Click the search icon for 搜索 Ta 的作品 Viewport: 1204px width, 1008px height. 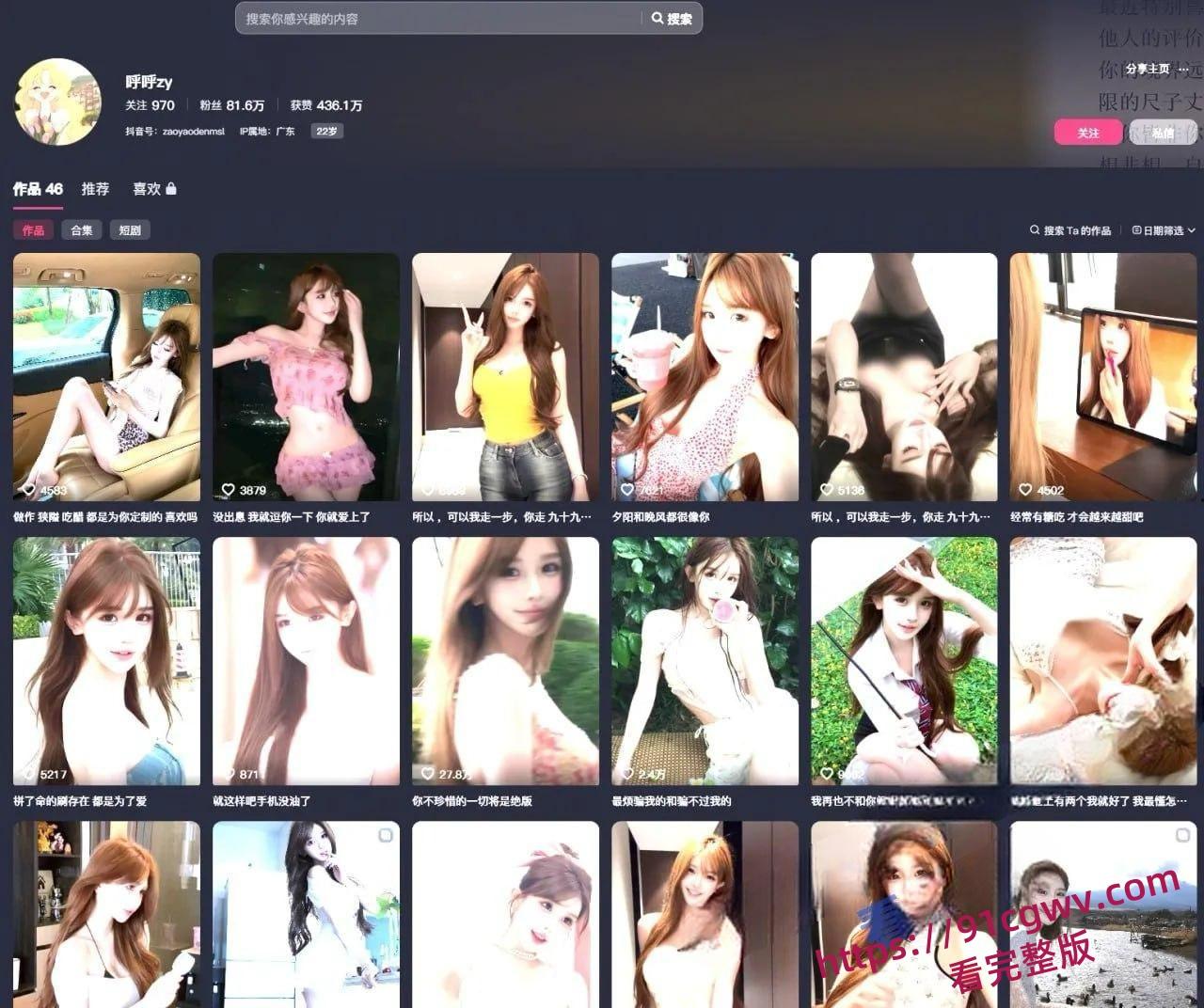click(1035, 230)
